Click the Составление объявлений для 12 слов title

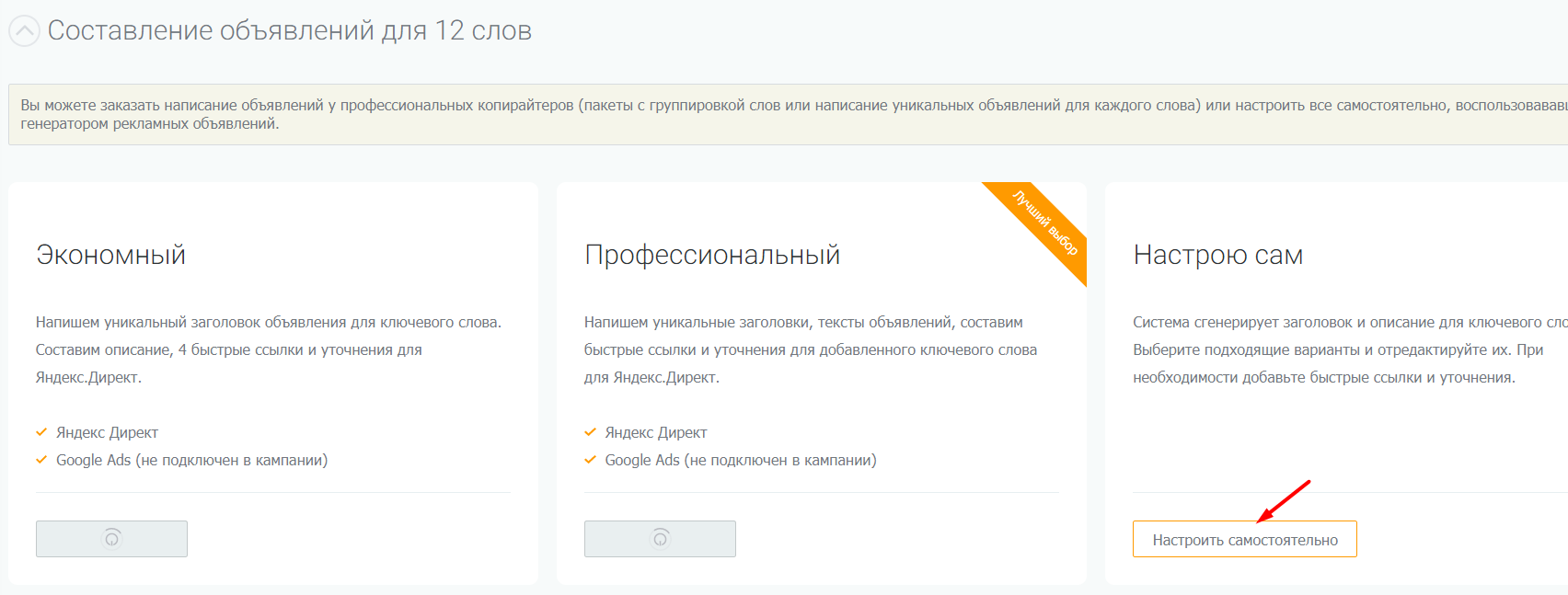pyautogui.click(x=289, y=31)
